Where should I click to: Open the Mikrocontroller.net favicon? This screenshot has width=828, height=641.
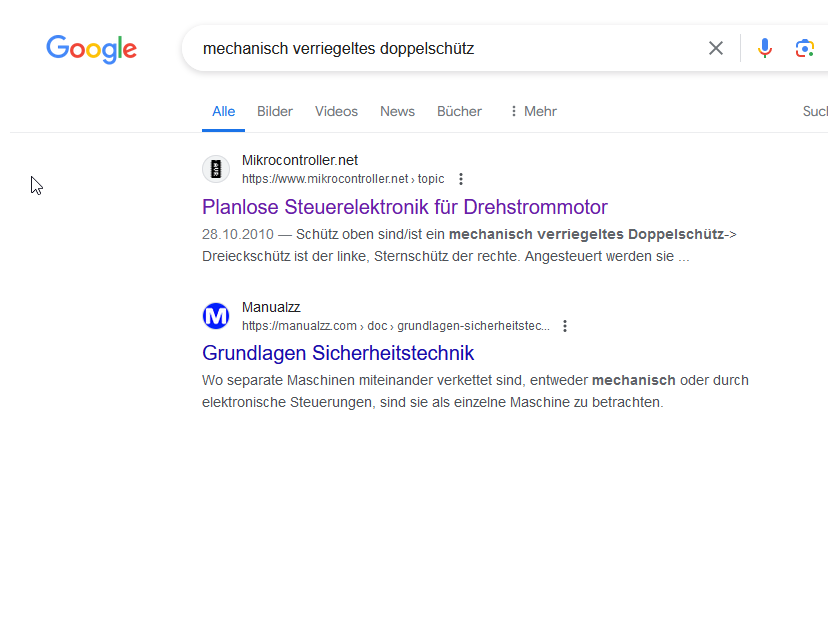[216, 169]
